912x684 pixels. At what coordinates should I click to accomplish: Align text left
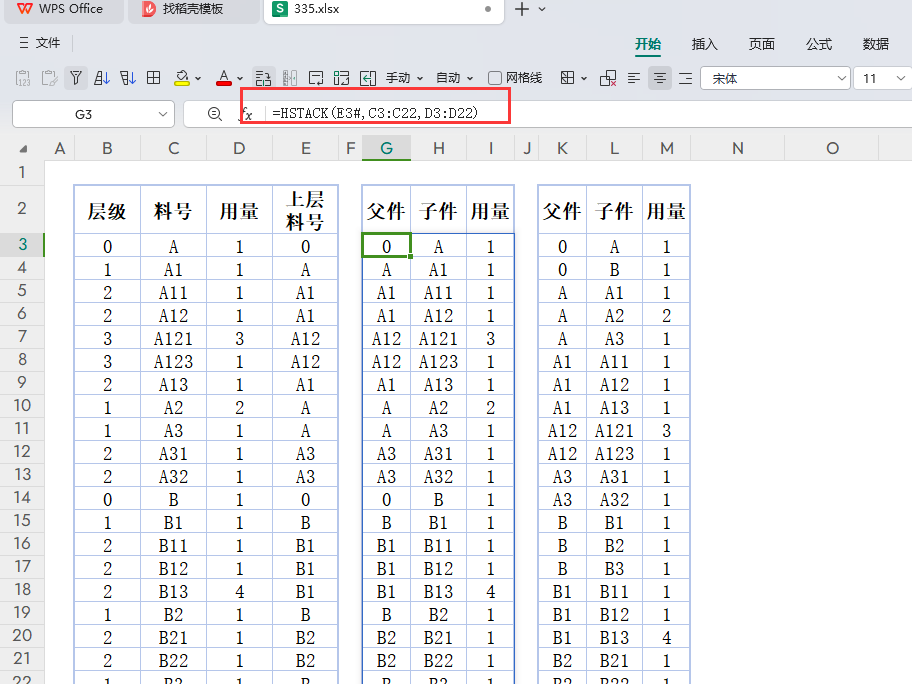pos(634,78)
